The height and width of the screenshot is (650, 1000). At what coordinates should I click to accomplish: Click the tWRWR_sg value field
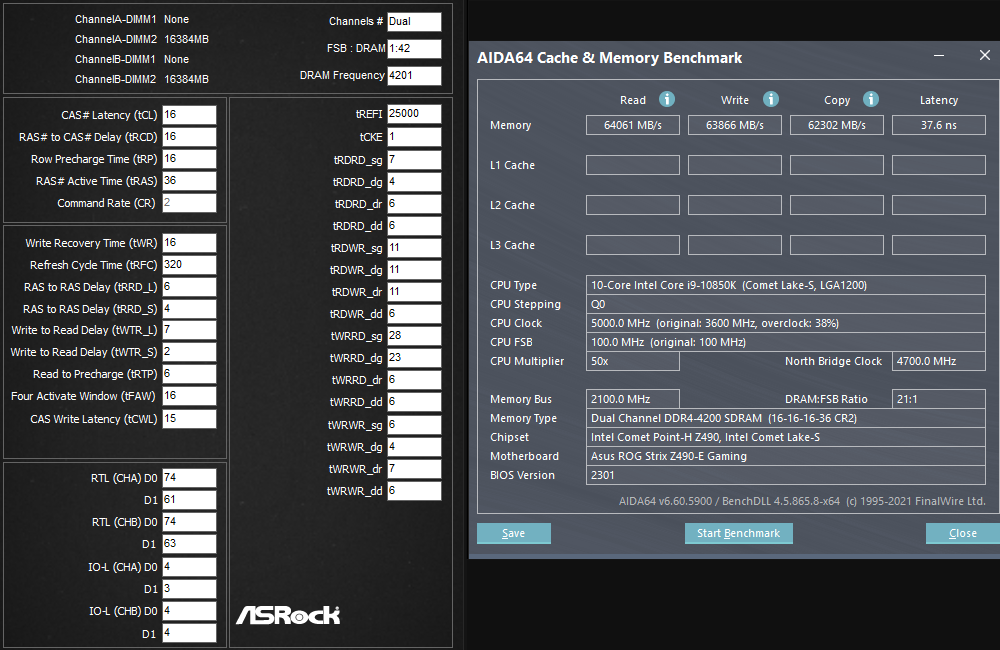[x=414, y=425]
